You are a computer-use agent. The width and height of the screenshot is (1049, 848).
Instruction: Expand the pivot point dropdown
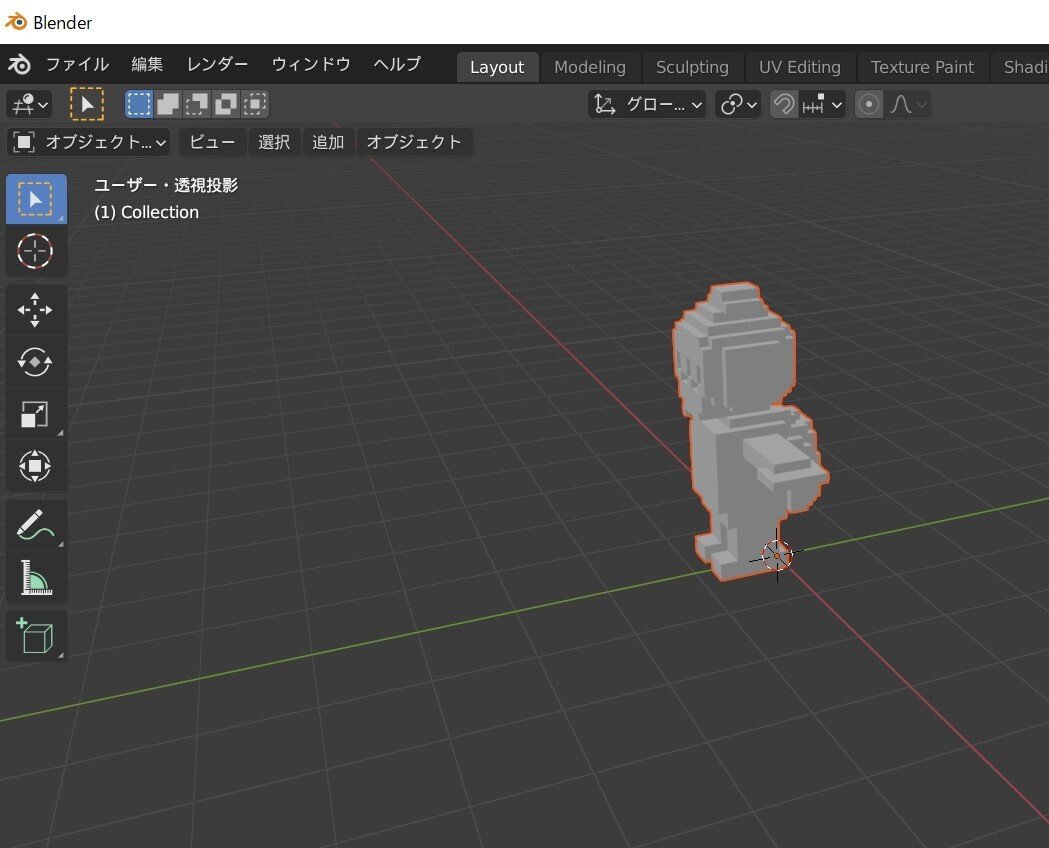click(x=739, y=104)
